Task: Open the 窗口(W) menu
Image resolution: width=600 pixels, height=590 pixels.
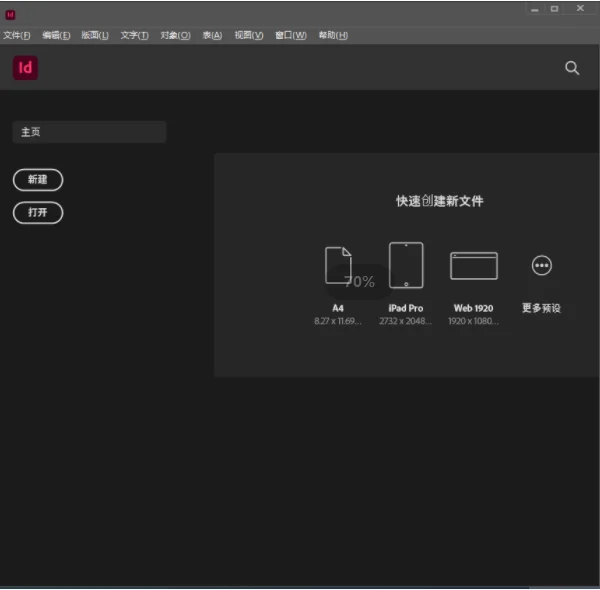Action: click(291, 36)
